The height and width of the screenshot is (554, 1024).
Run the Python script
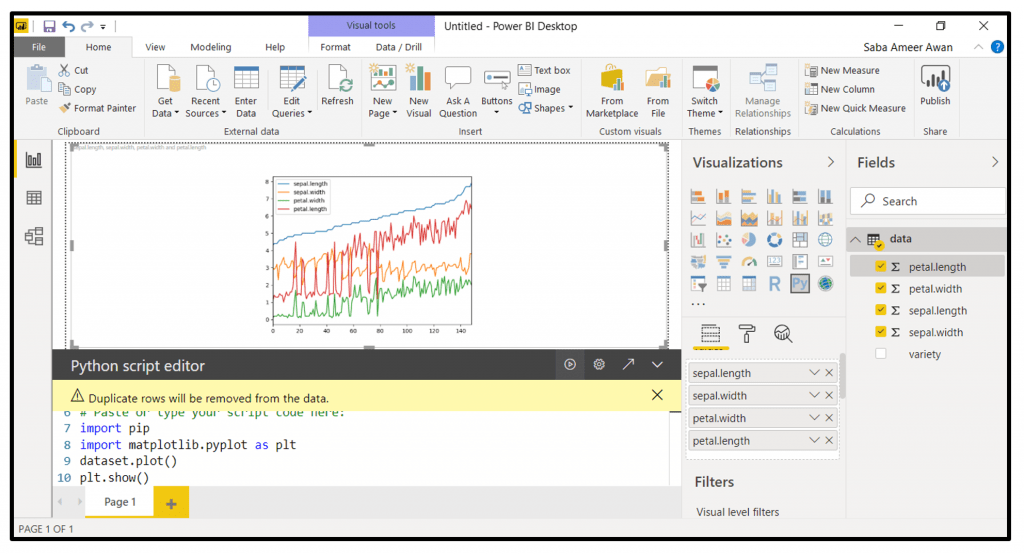(x=570, y=365)
